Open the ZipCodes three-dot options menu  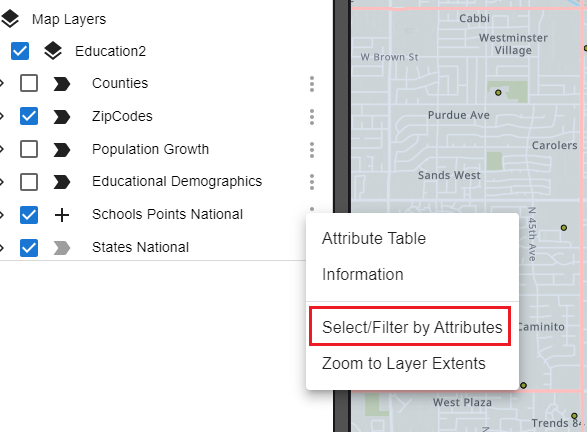click(x=312, y=117)
